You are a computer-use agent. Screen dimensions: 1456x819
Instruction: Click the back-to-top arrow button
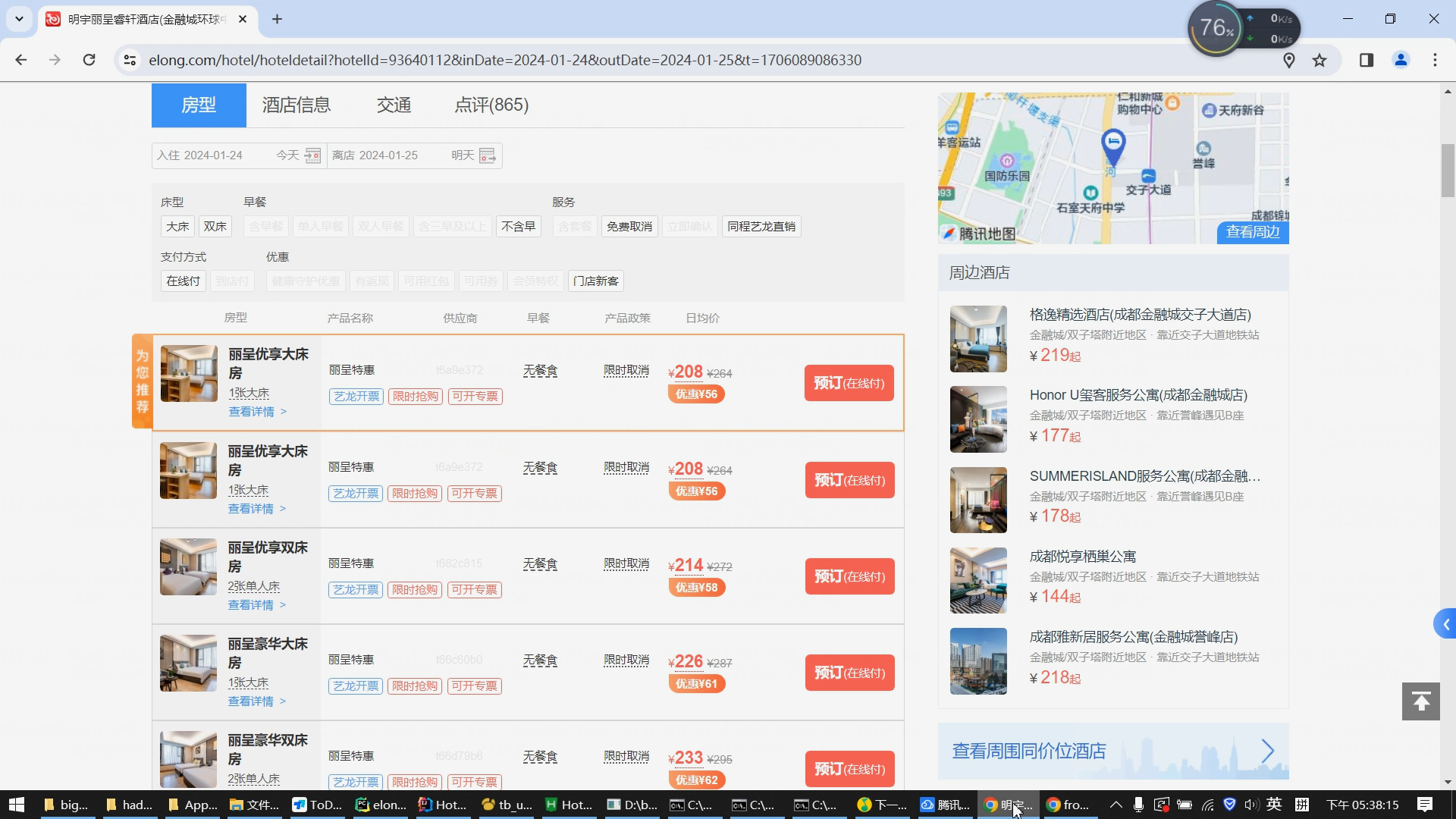pyautogui.click(x=1420, y=701)
